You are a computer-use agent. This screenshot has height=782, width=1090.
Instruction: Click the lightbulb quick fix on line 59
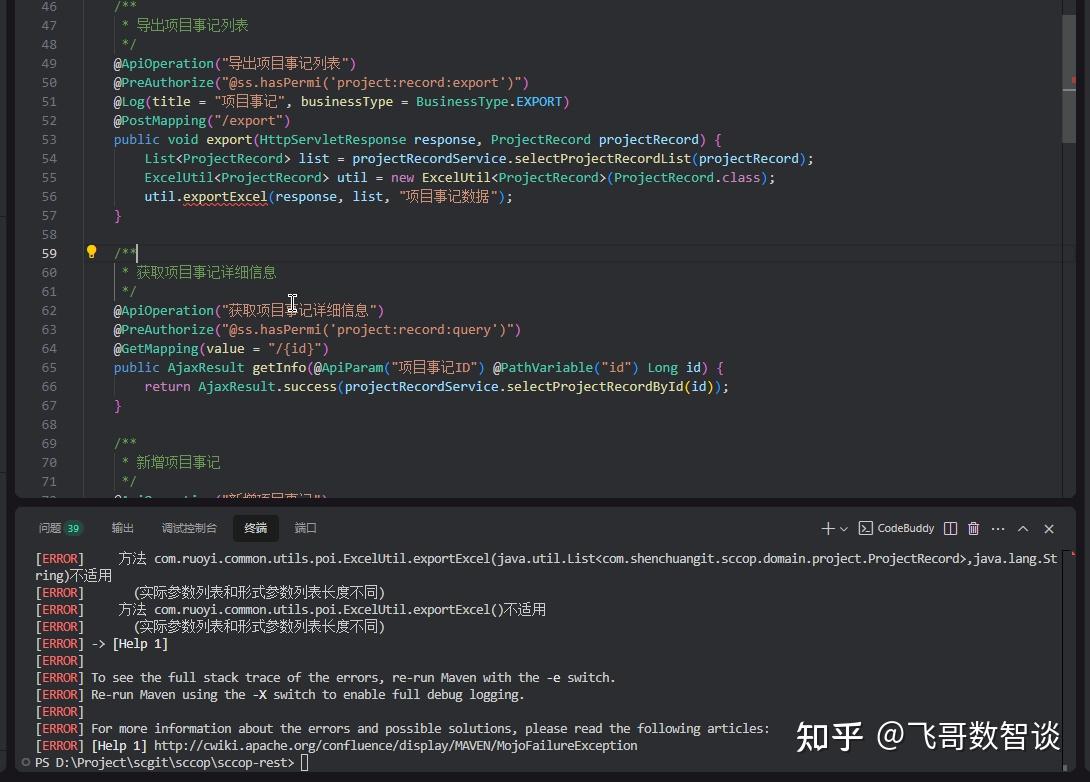coord(91,252)
